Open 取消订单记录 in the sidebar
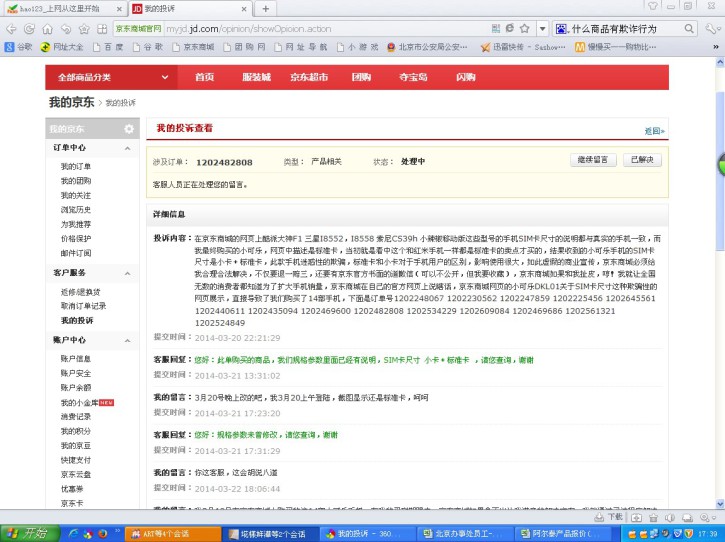This screenshot has width=725, height=542. pyautogui.click(x=83, y=306)
